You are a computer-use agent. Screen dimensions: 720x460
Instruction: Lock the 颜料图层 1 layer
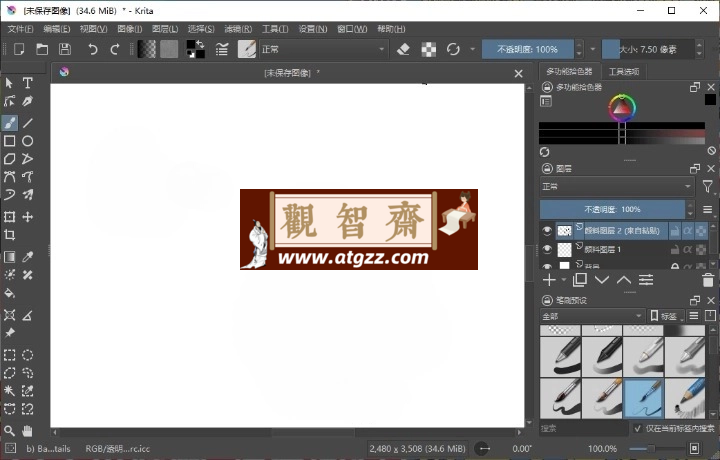675,250
